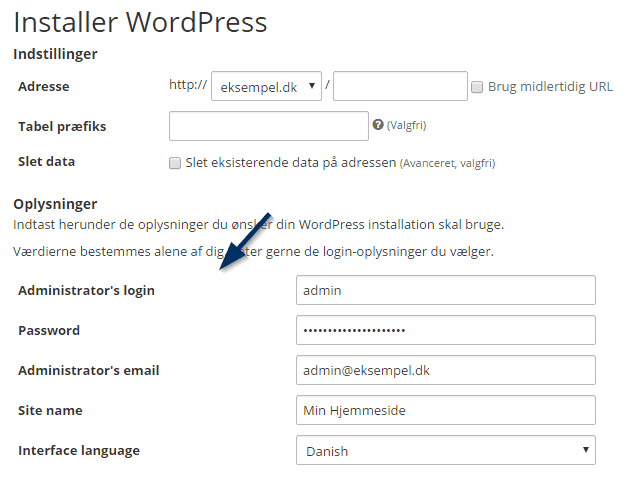
Task: Click the Installer WordPress heading
Action: 140,22
